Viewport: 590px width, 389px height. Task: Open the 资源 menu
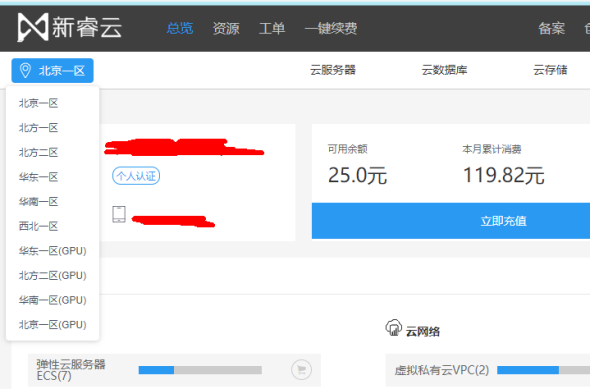tap(226, 28)
